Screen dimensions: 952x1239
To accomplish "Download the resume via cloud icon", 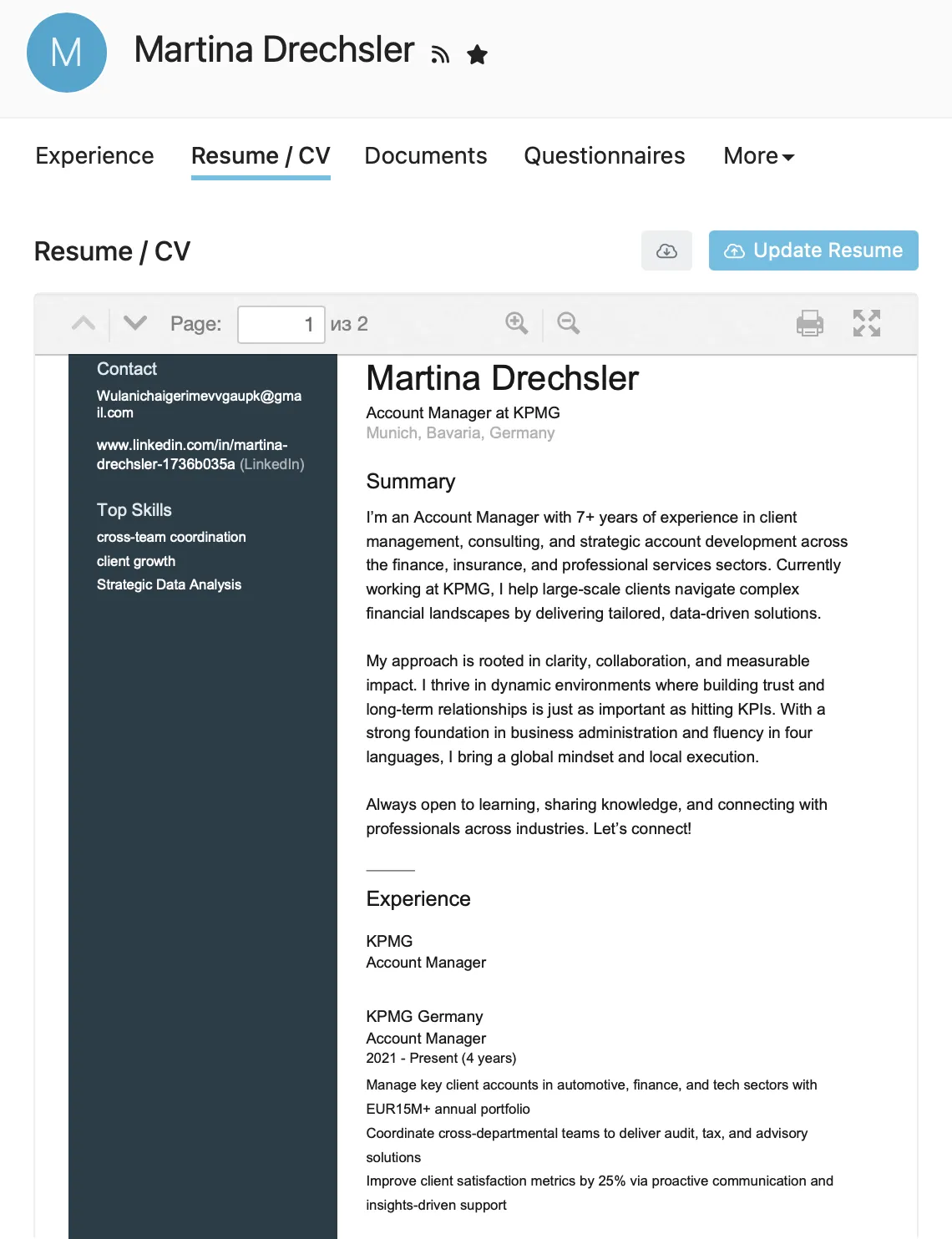I will coord(666,250).
